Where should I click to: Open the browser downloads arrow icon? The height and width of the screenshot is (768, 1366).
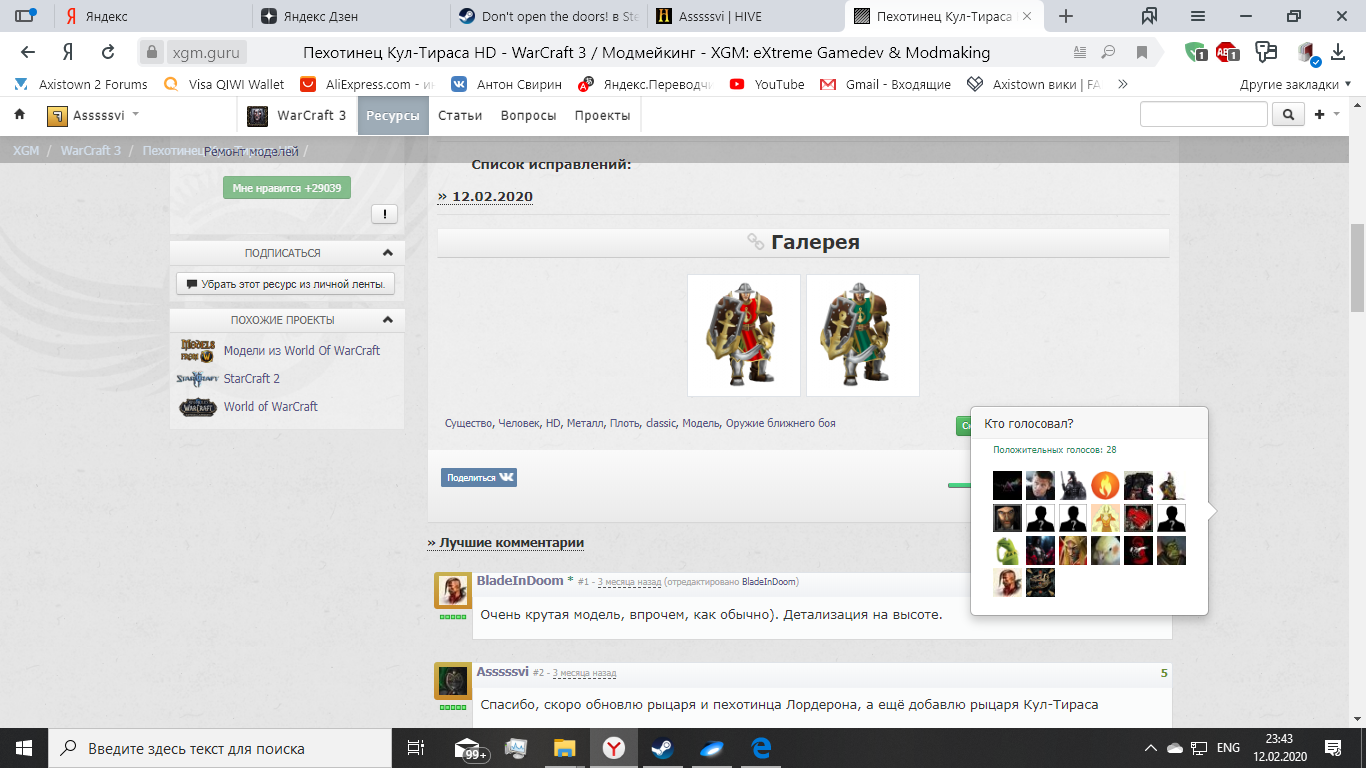point(1338,52)
